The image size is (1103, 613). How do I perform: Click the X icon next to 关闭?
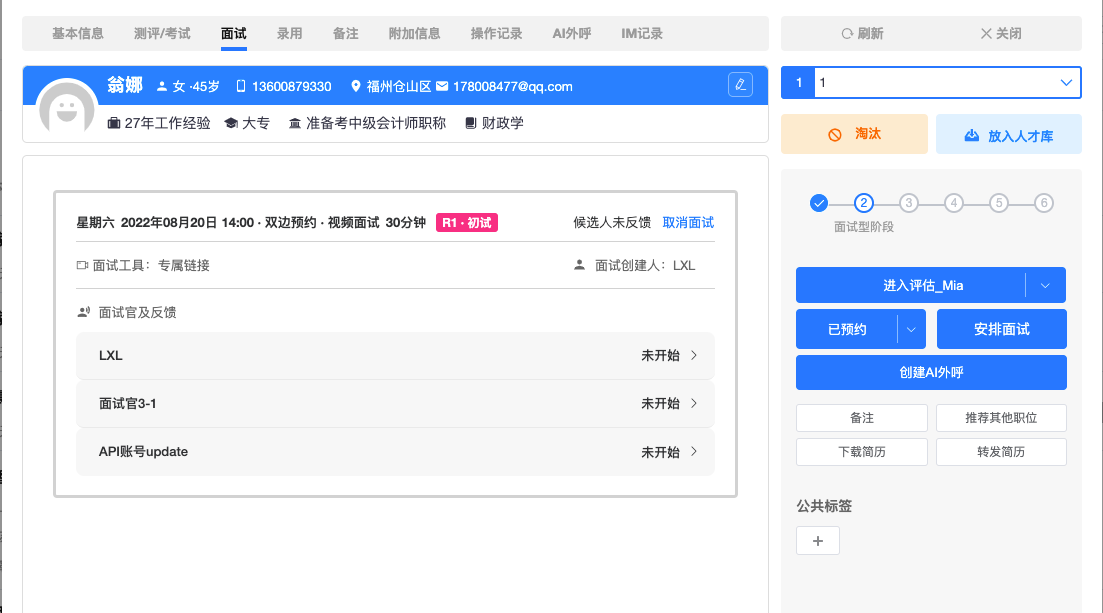986,34
